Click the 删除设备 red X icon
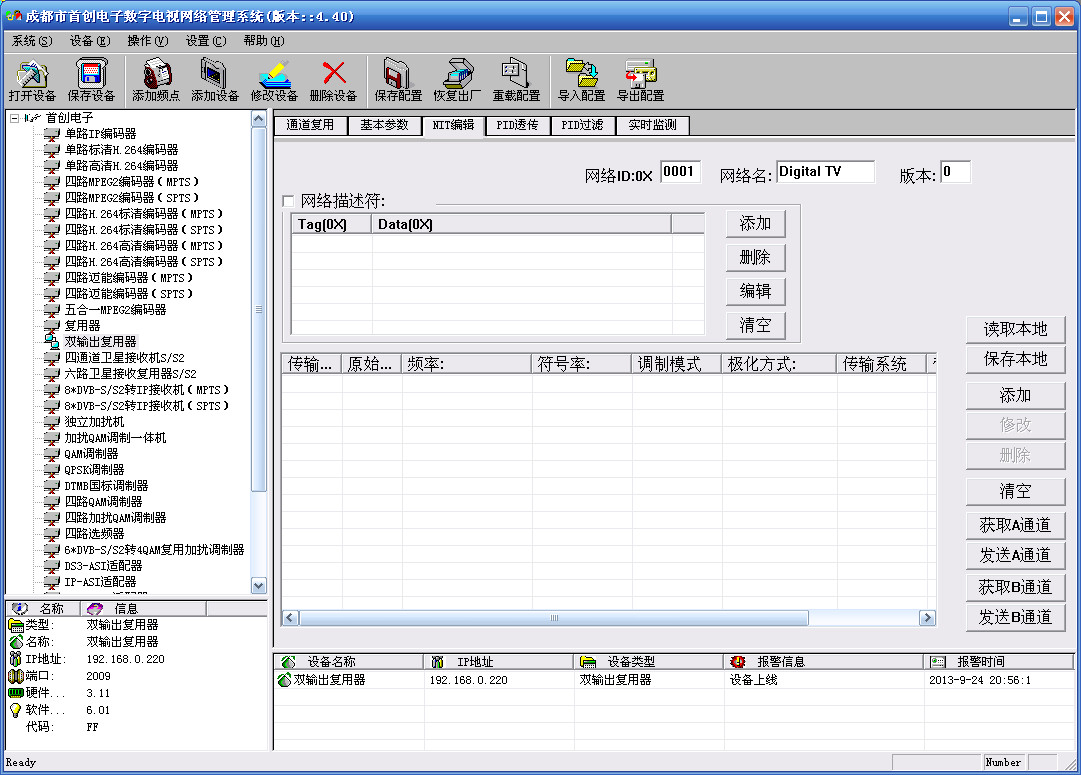 tap(334, 72)
